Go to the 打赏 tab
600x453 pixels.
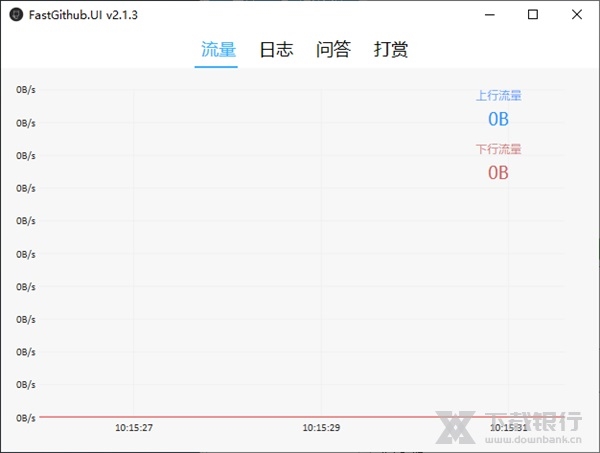point(391,50)
